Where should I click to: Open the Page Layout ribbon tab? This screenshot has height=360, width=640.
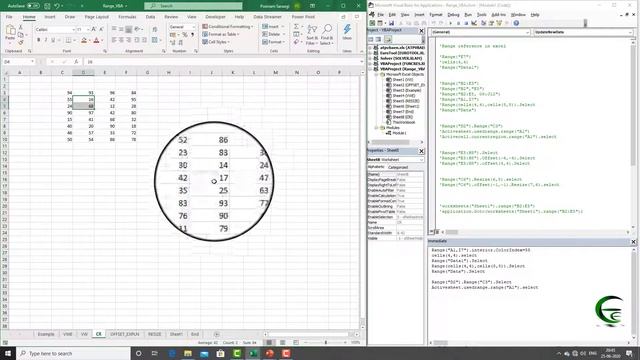pyautogui.click(x=96, y=17)
